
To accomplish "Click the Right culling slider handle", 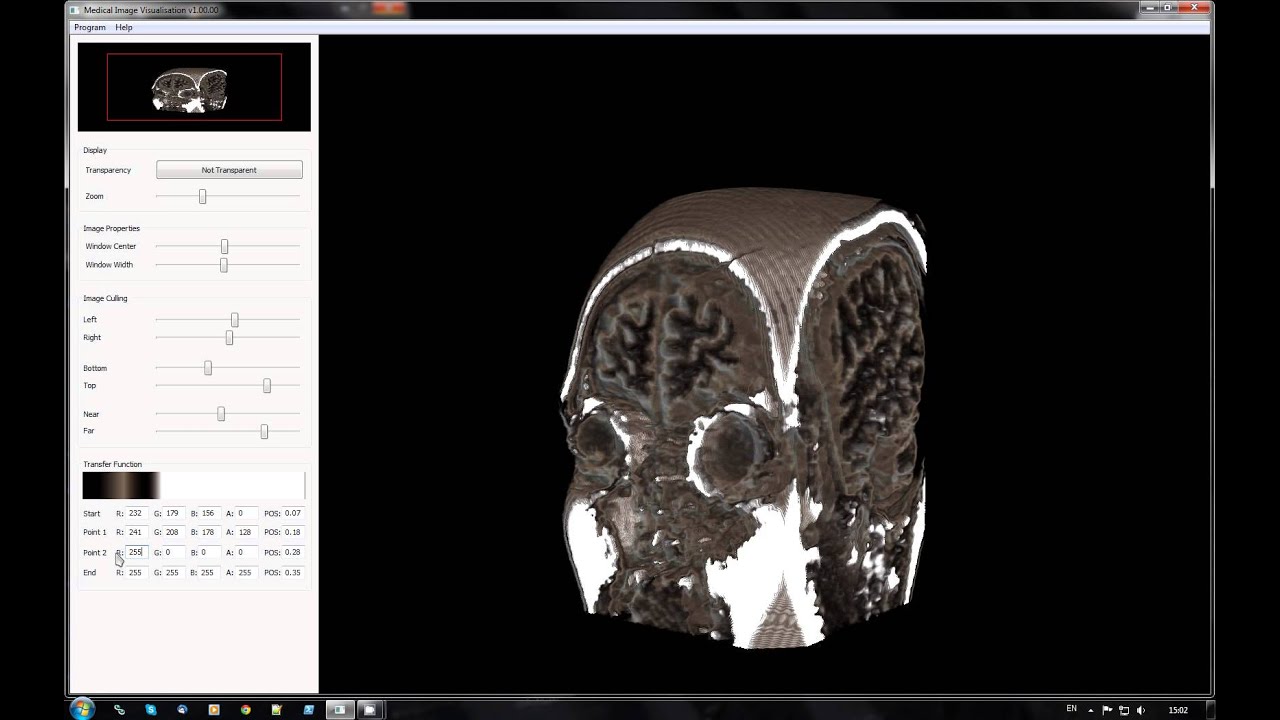I will click(229, 338).
